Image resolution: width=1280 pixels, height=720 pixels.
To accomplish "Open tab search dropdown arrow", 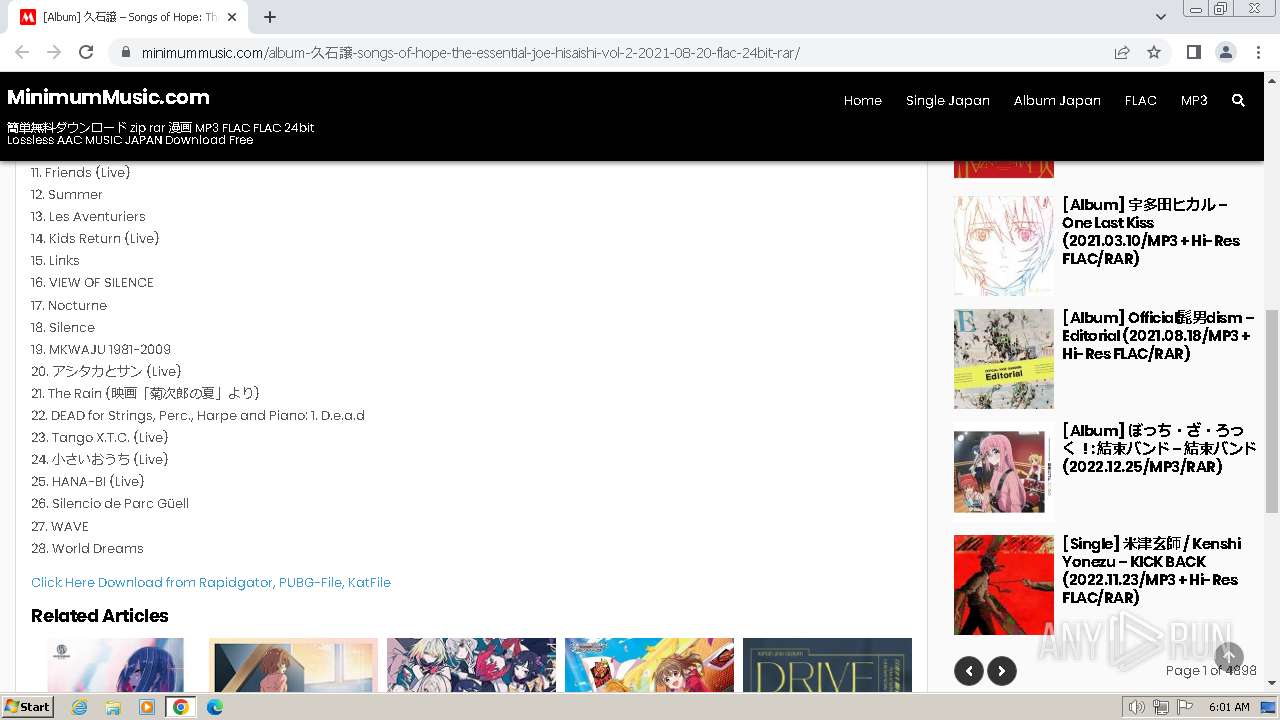I will coord(1160,17).
